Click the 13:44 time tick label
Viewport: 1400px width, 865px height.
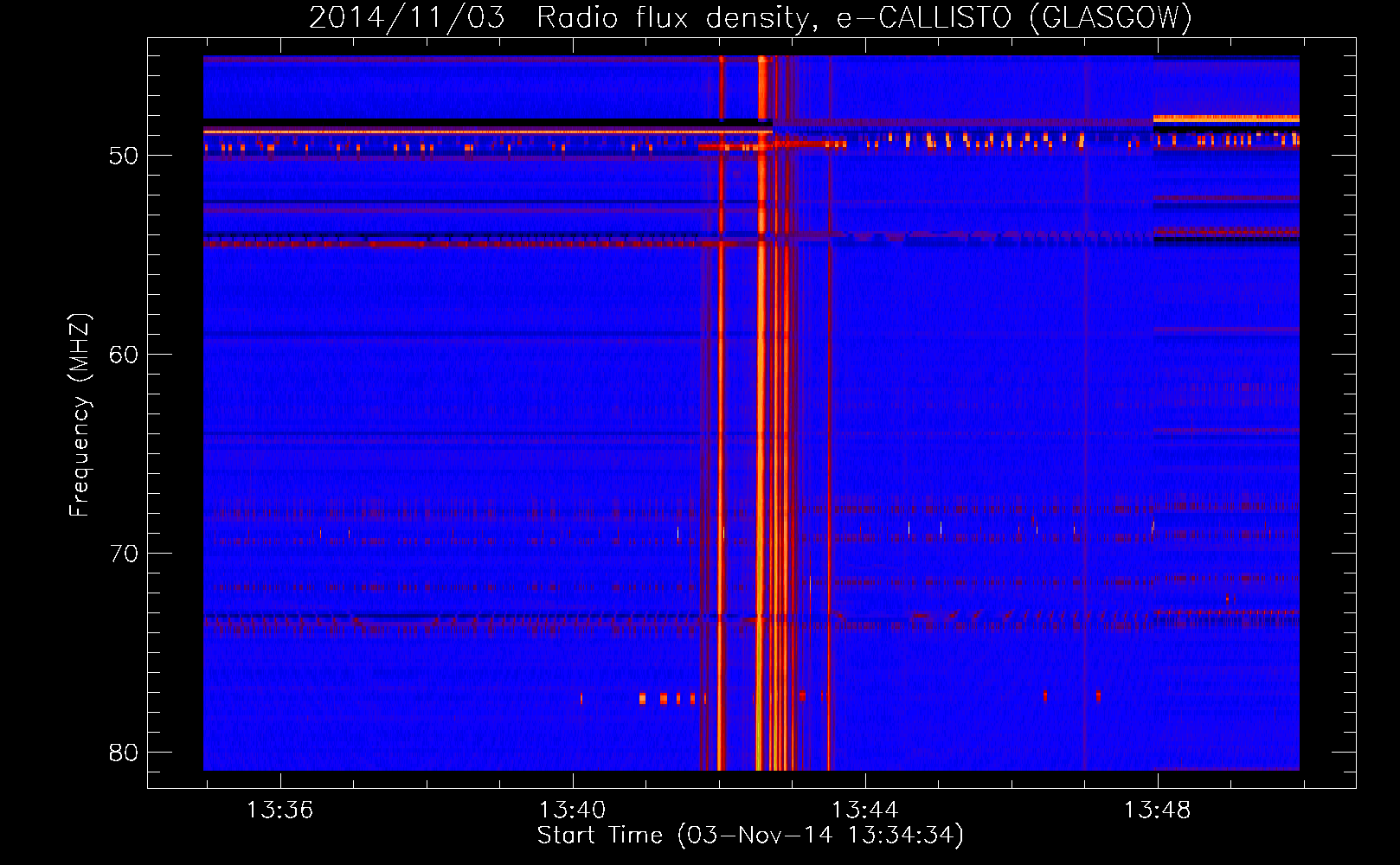[864, 811]
